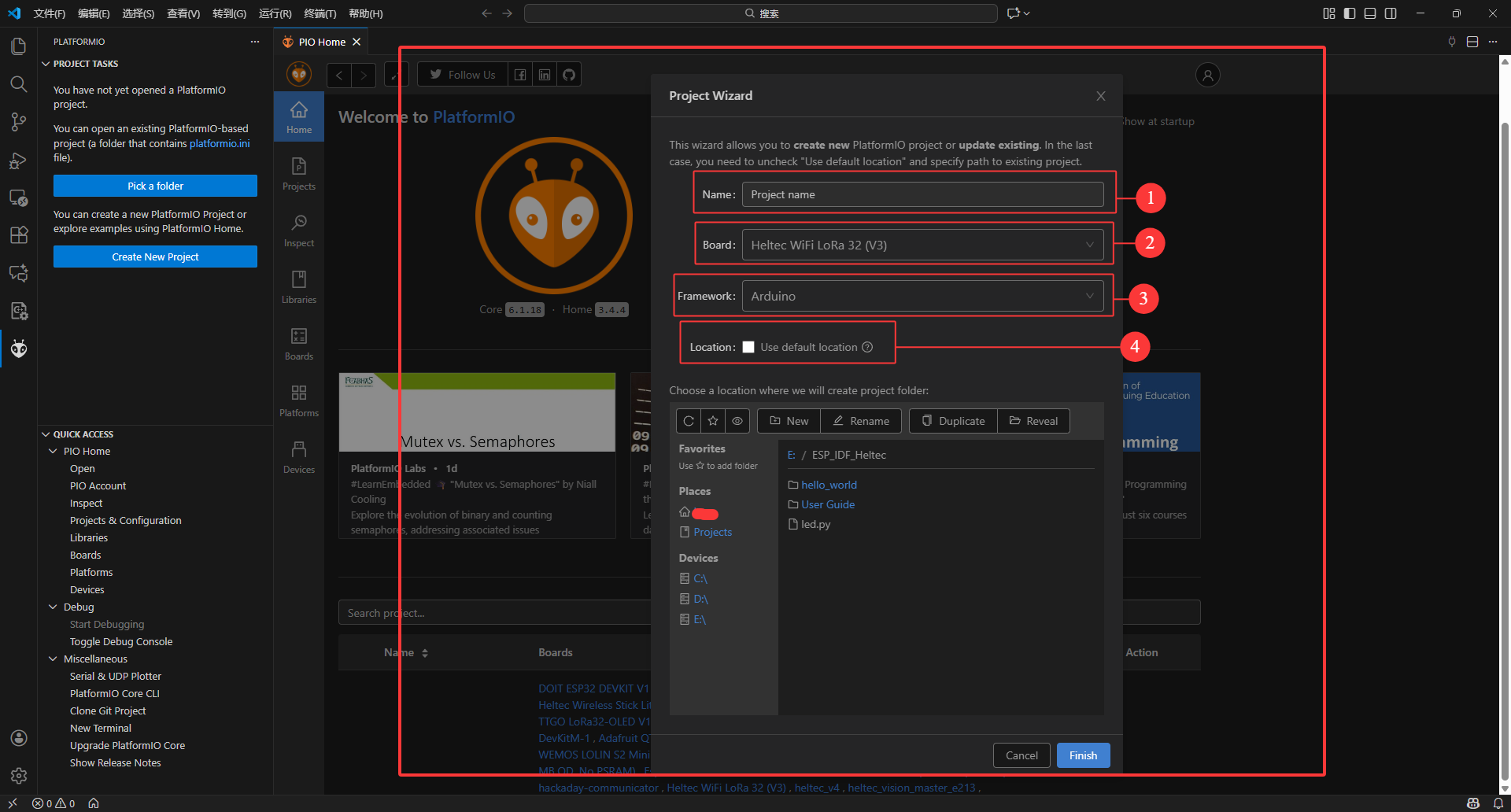This screenshot has width=1511, height=812.
Task: Click the Finish button in Project Wizard
Action: 1083,755
